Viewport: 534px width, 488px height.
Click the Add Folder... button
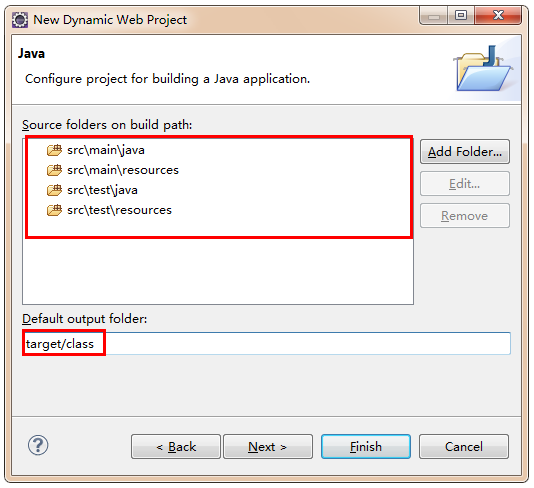(465, 152)
